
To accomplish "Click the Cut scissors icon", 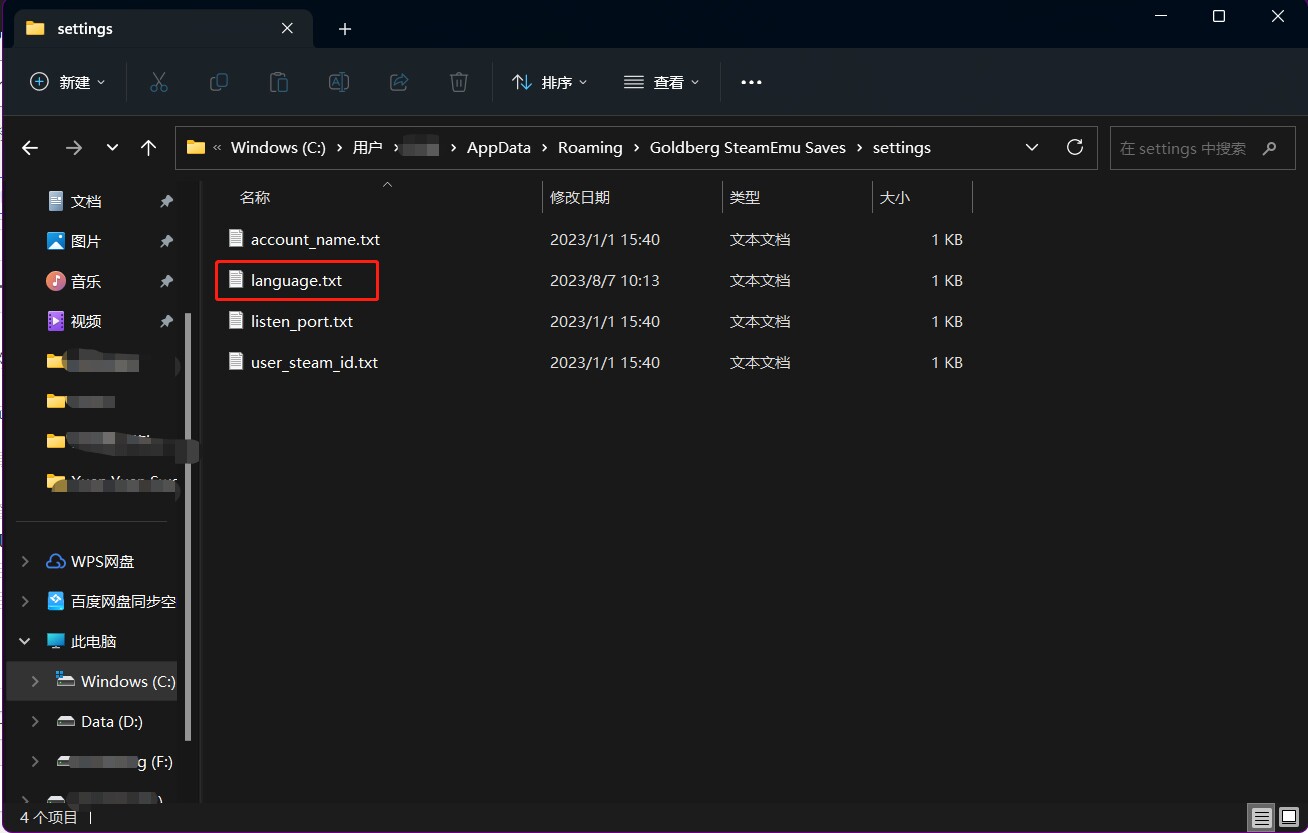I will click(x=158, y=82).
